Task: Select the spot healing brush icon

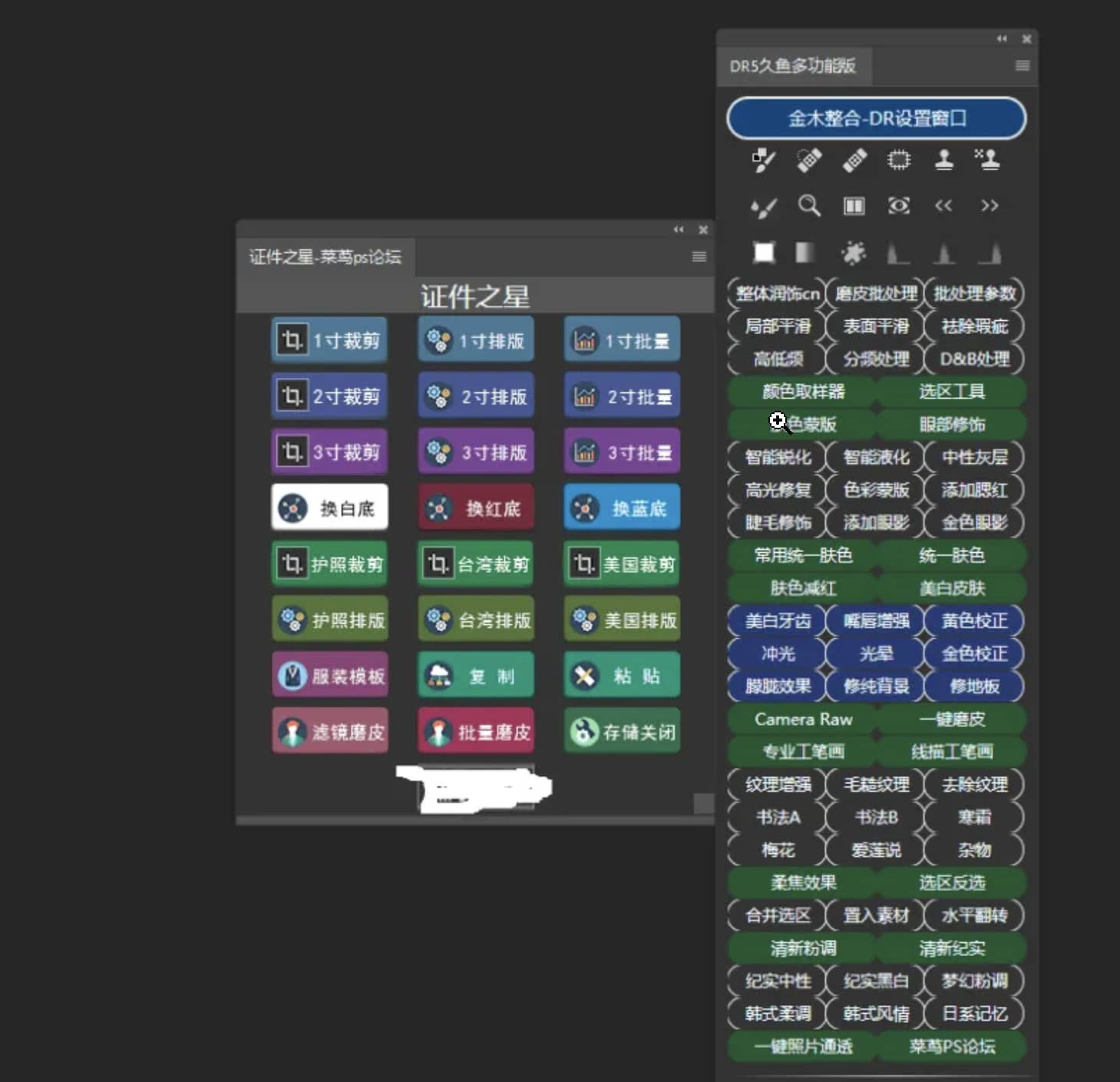Action: click(808, 160)
